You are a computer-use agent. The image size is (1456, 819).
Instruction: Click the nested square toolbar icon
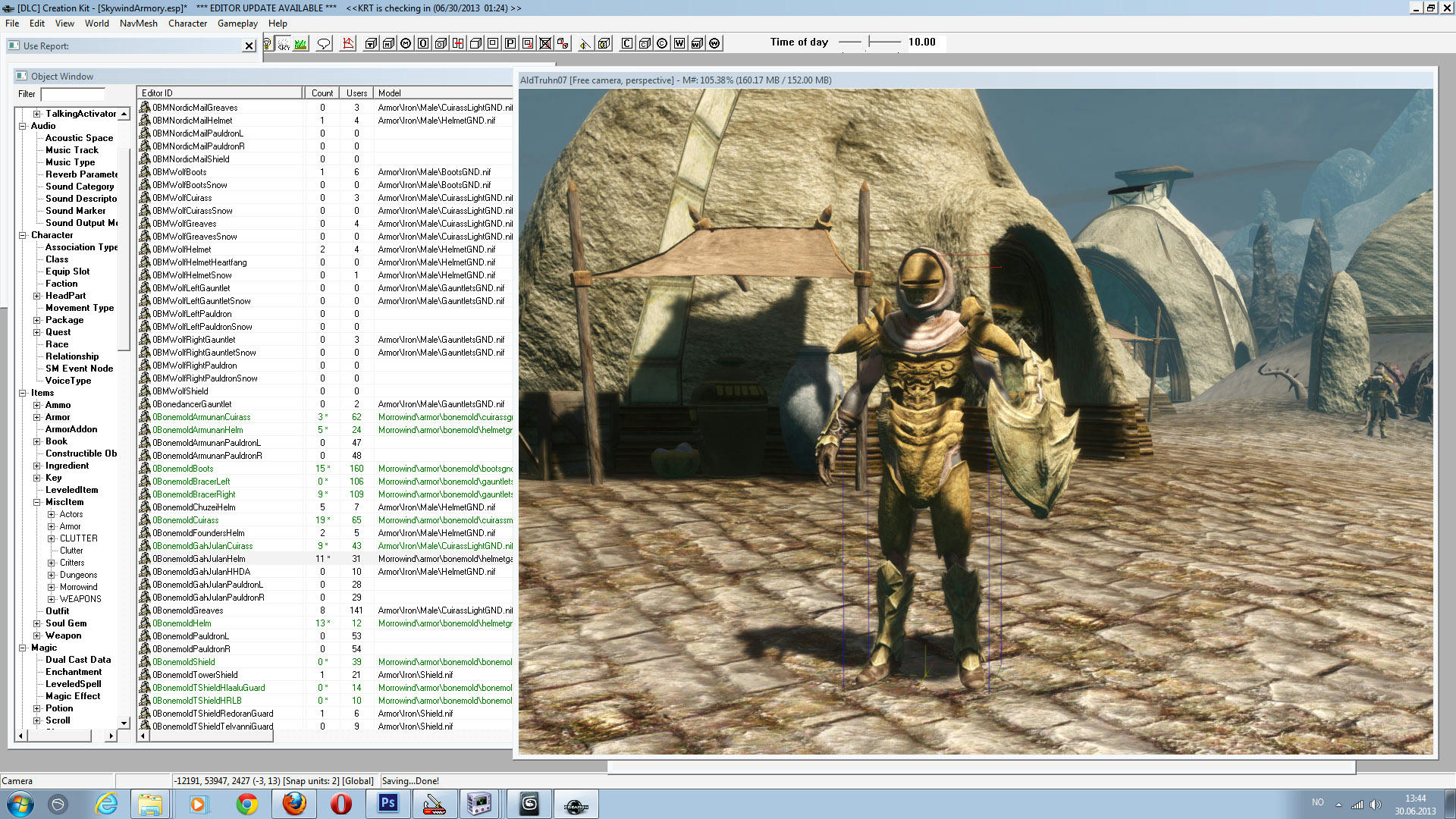(x=493, y=43)
